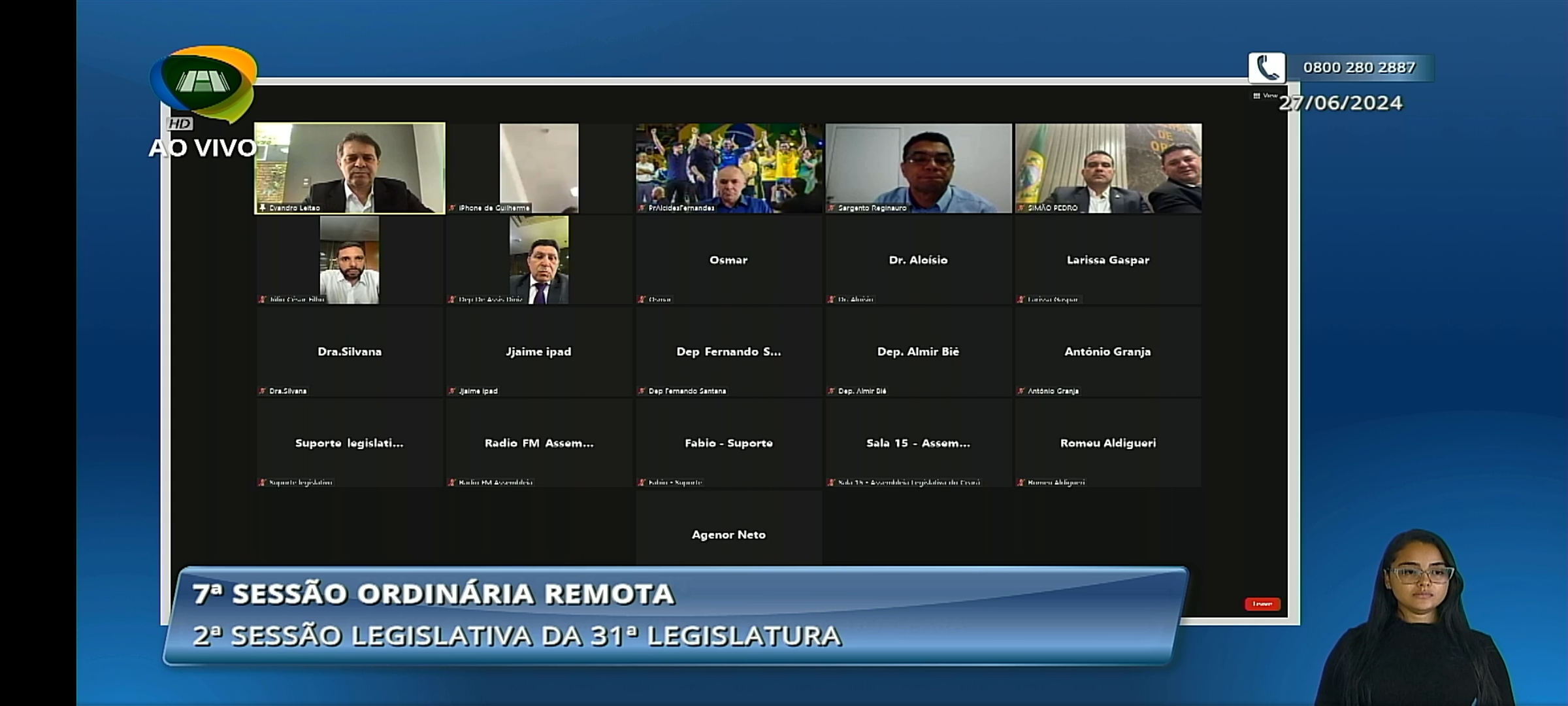Select Evandro Leitão's highlighted video tile
The image size is (1568, 706).
point(350,168)
